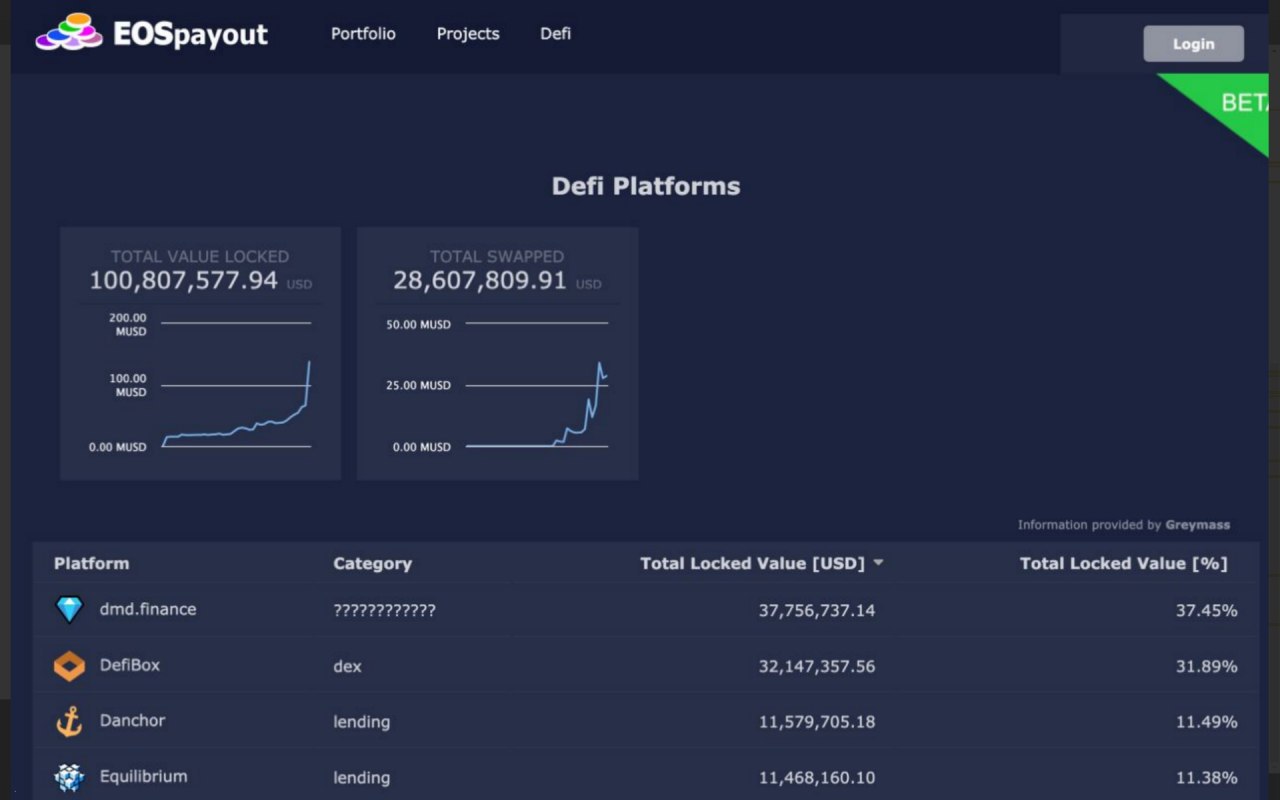Click the Total Value Locked chart
The height and width of the screenshot is (800, 1280).
tap(236, 385)
